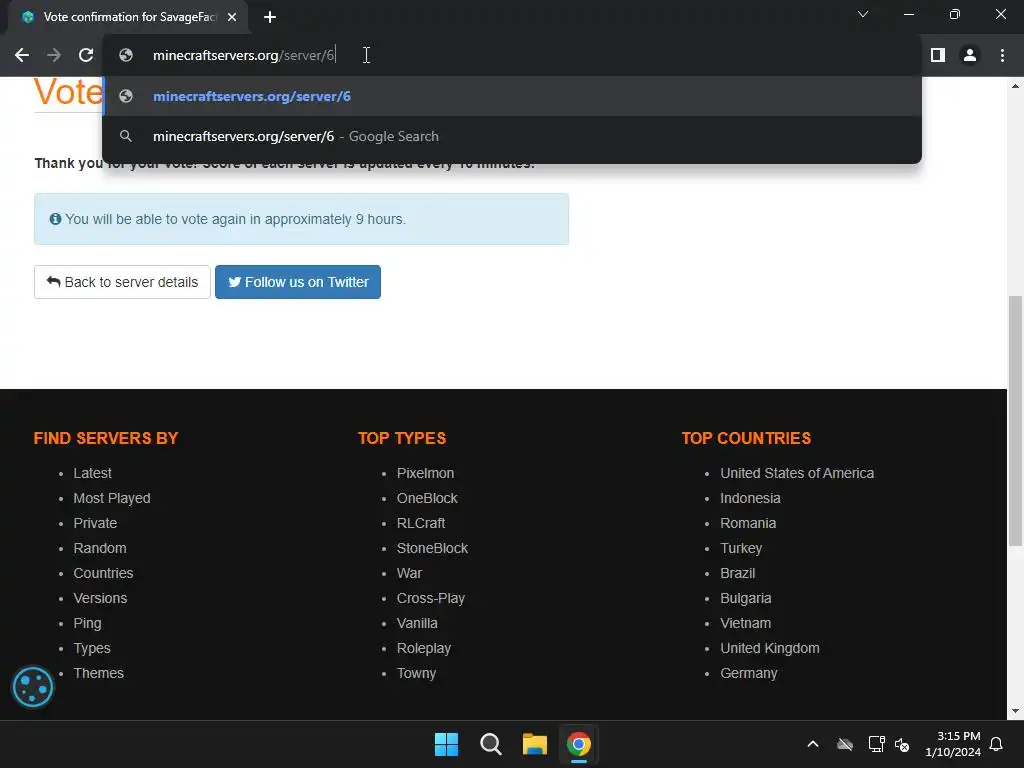Open the Random server link
1024x768 pixels.
click(100, 548)
